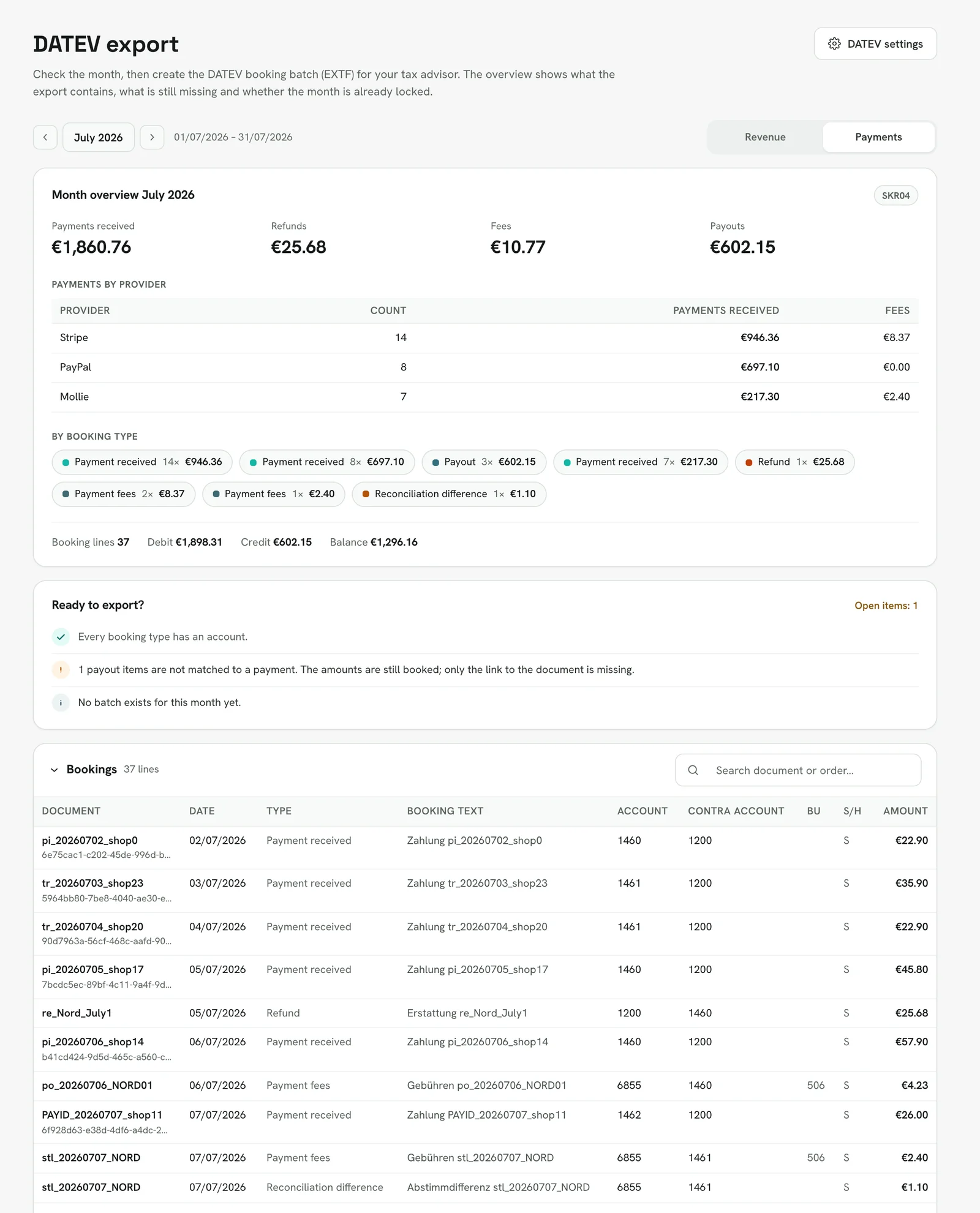Click the Mollie provider row
980x1213 pixels.
485,397
